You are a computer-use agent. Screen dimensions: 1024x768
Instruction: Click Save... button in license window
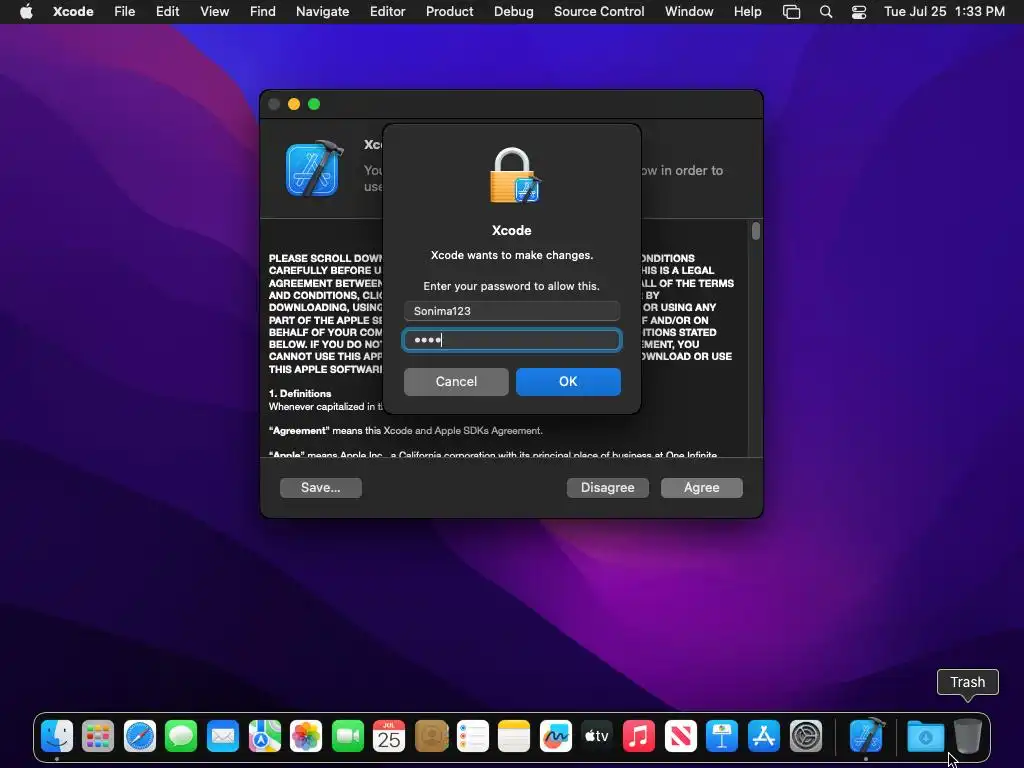point(321,488)
